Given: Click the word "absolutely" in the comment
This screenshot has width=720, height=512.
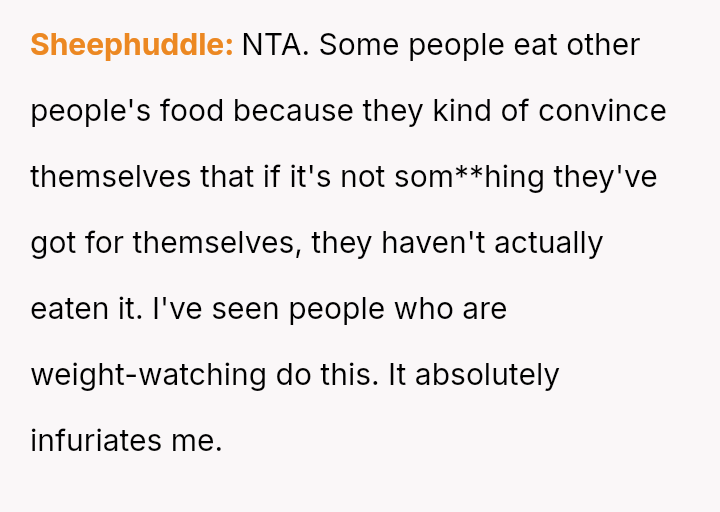Looking at the screenshot, I should point(487,375).
